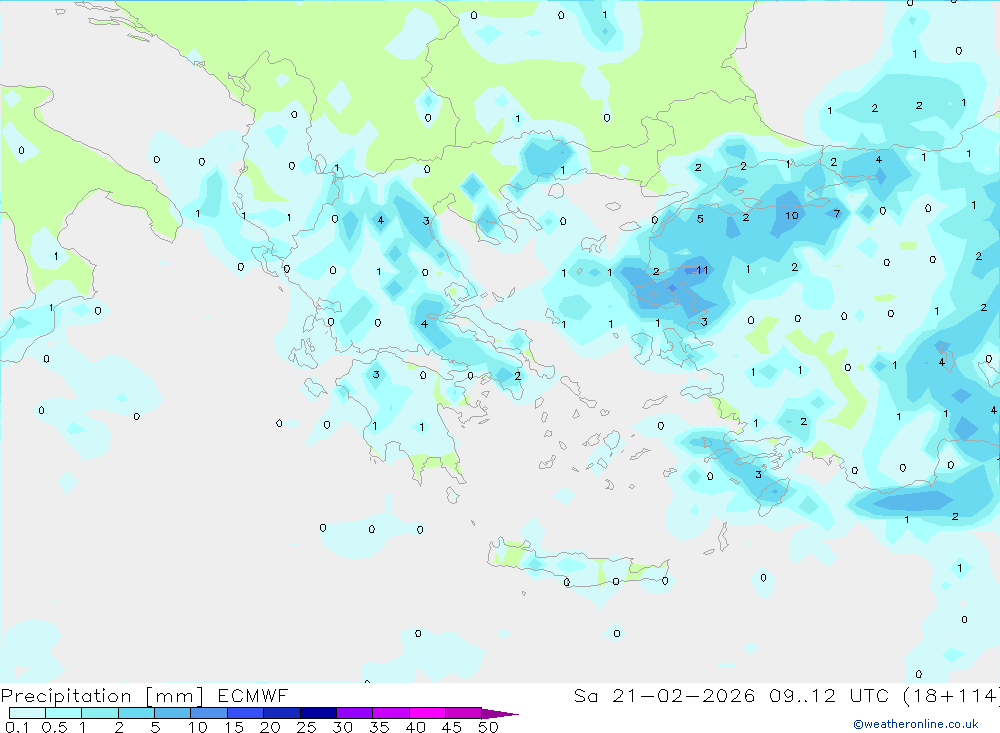Click the '7' precipitation value on the map
This screenshot has height=733, width=1000.
tap(837, 214)
